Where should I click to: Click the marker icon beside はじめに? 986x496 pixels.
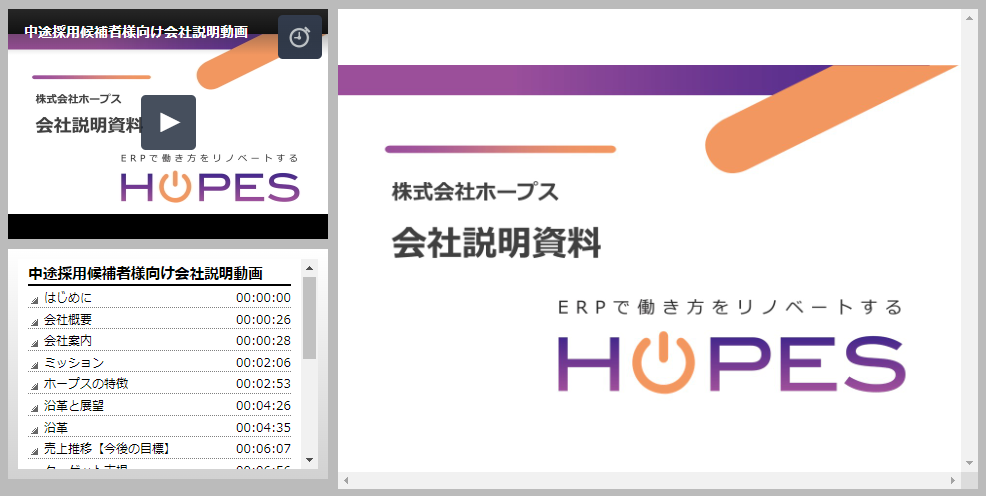[x=35, y=300]
